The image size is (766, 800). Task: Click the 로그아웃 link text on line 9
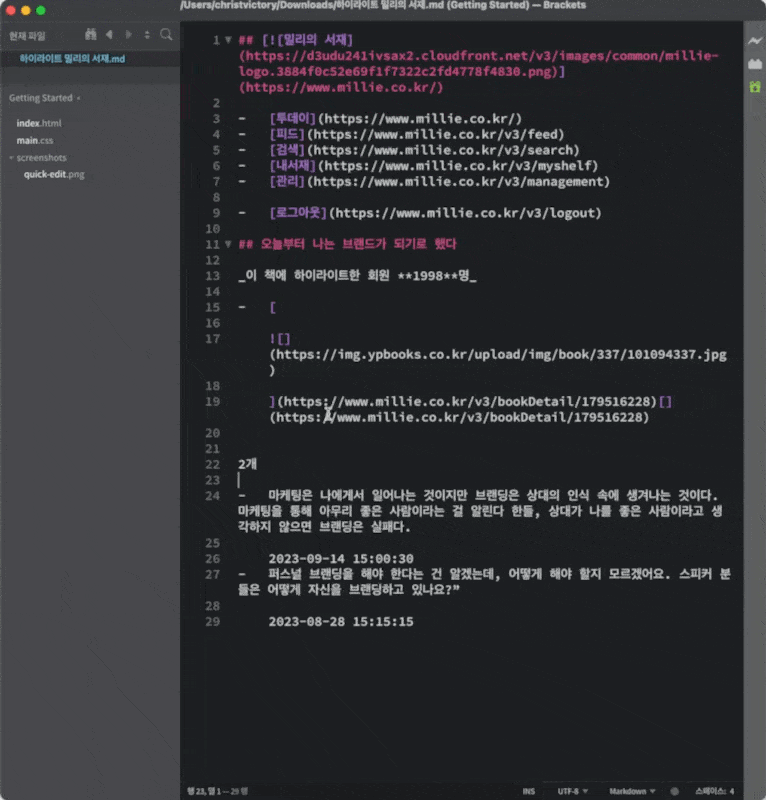click(x=299, y=213)
